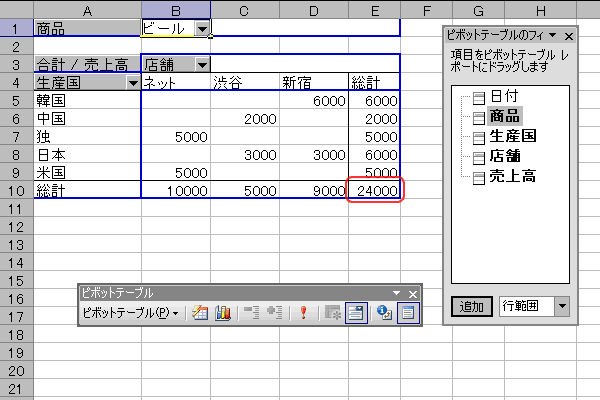Open the ピボットテーブル(P) menu in the toolbar

pyautogui.click(x=130, y=313)
